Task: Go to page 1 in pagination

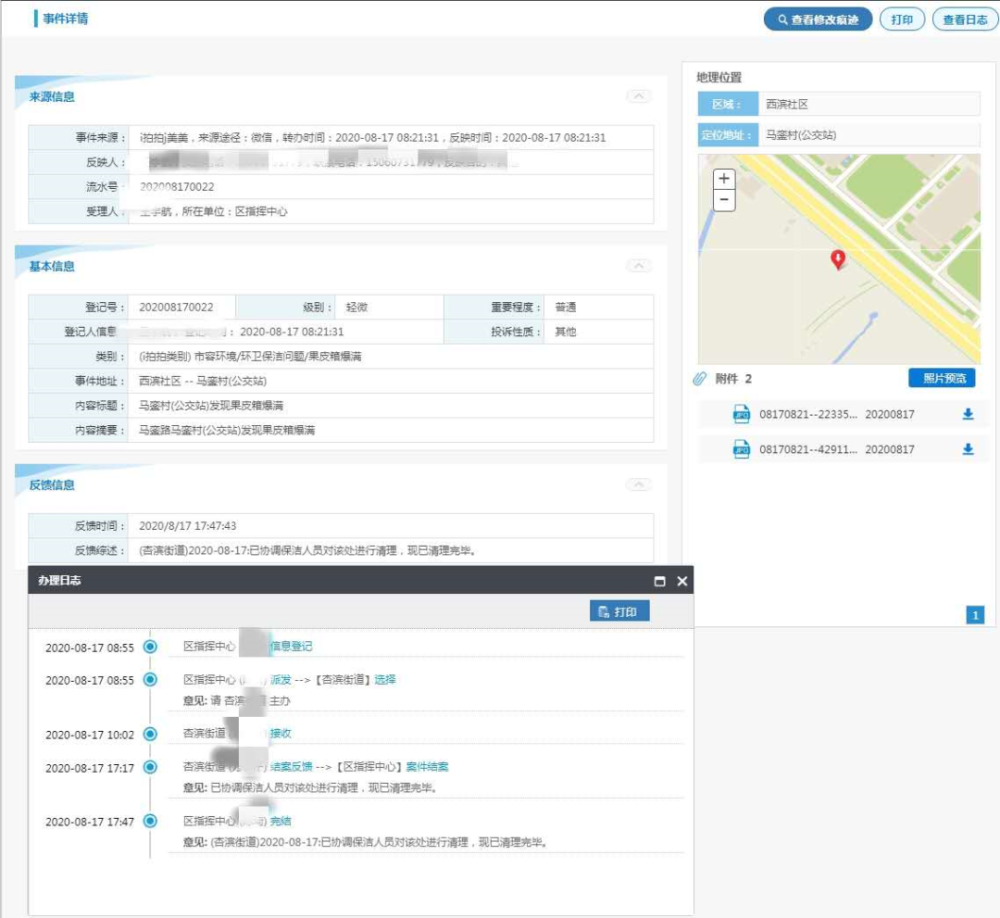Action: coord(974,615)
